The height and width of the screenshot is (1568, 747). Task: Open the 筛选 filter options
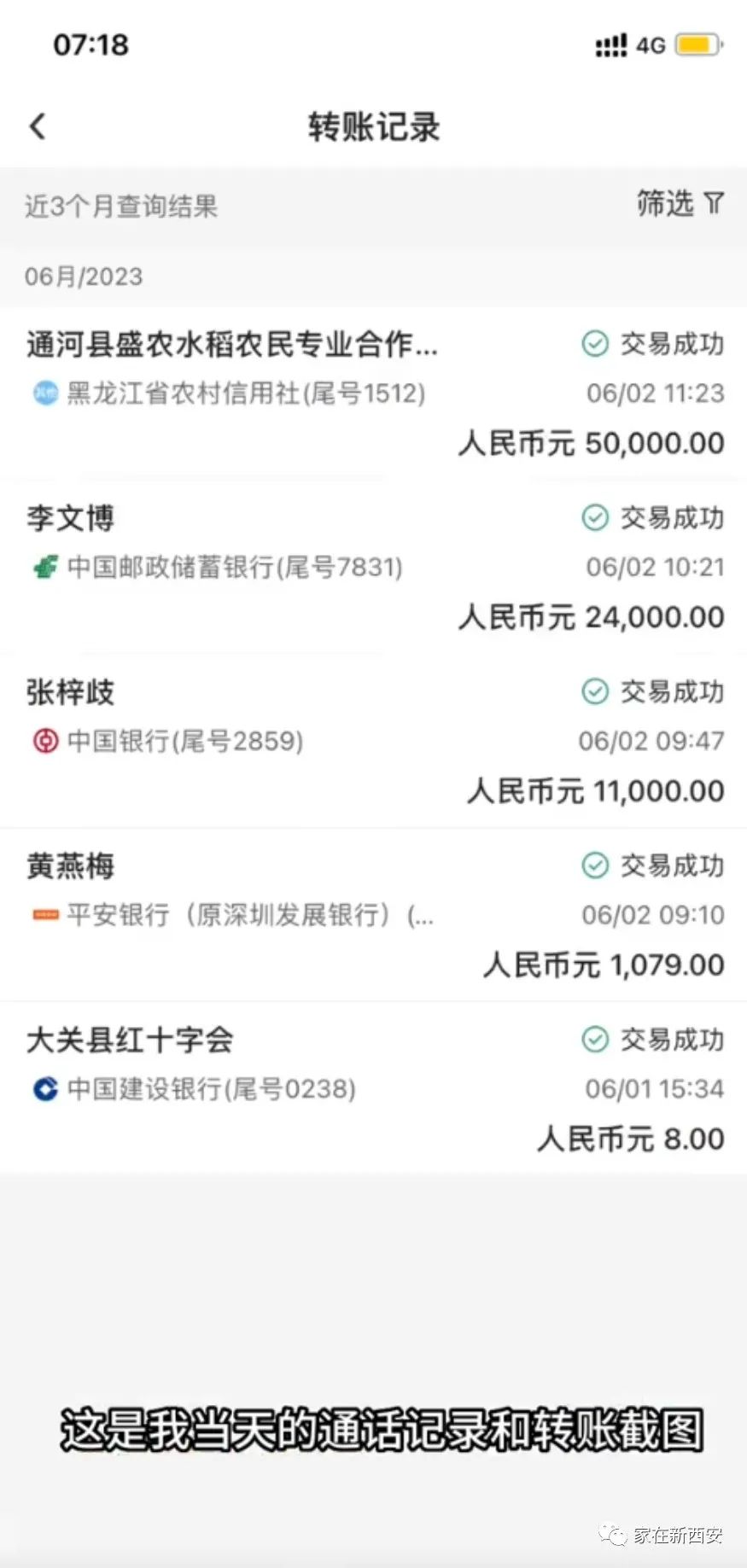[x=680, y=204]
